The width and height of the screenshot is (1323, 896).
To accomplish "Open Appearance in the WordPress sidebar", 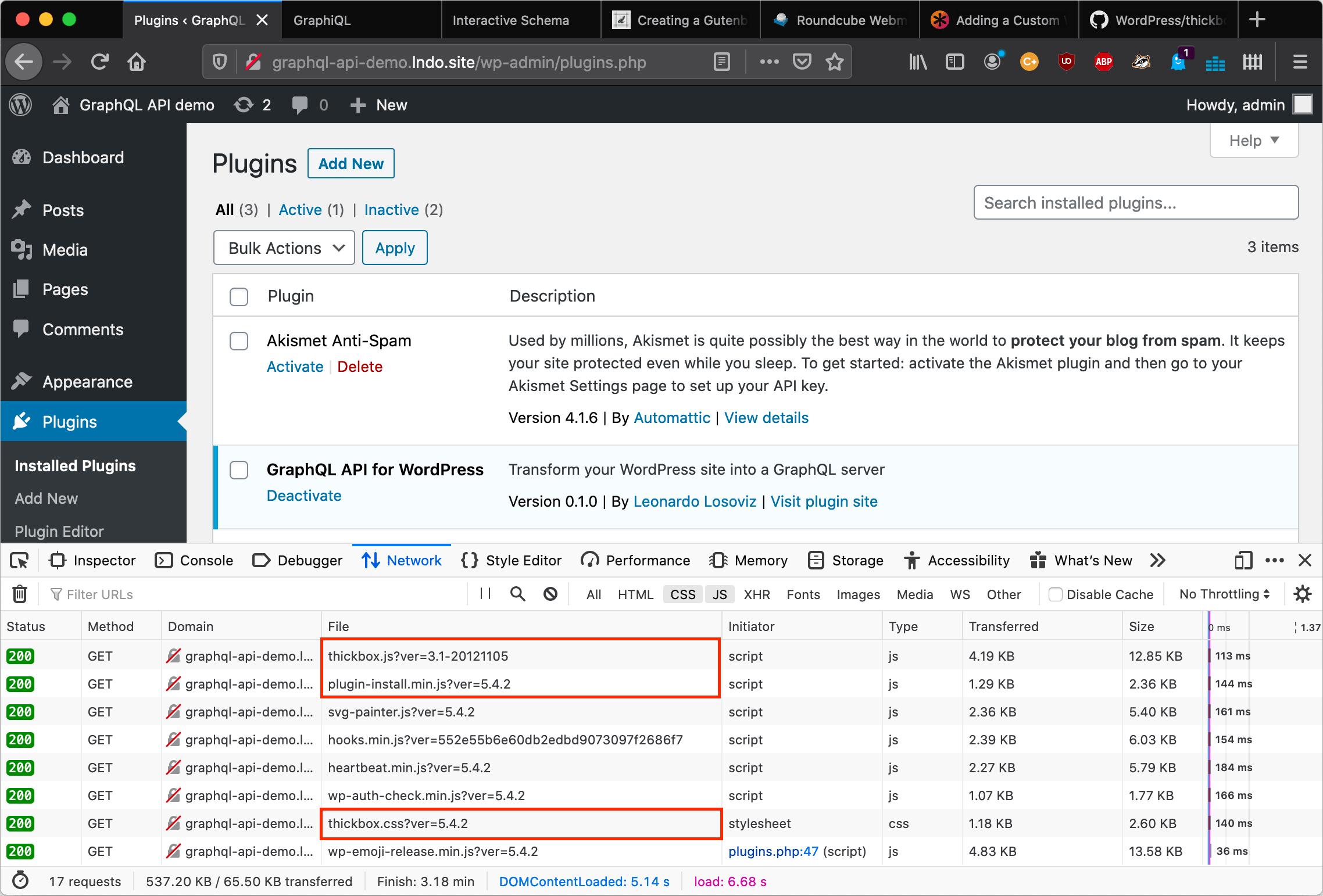I will (x=87, y=382).
